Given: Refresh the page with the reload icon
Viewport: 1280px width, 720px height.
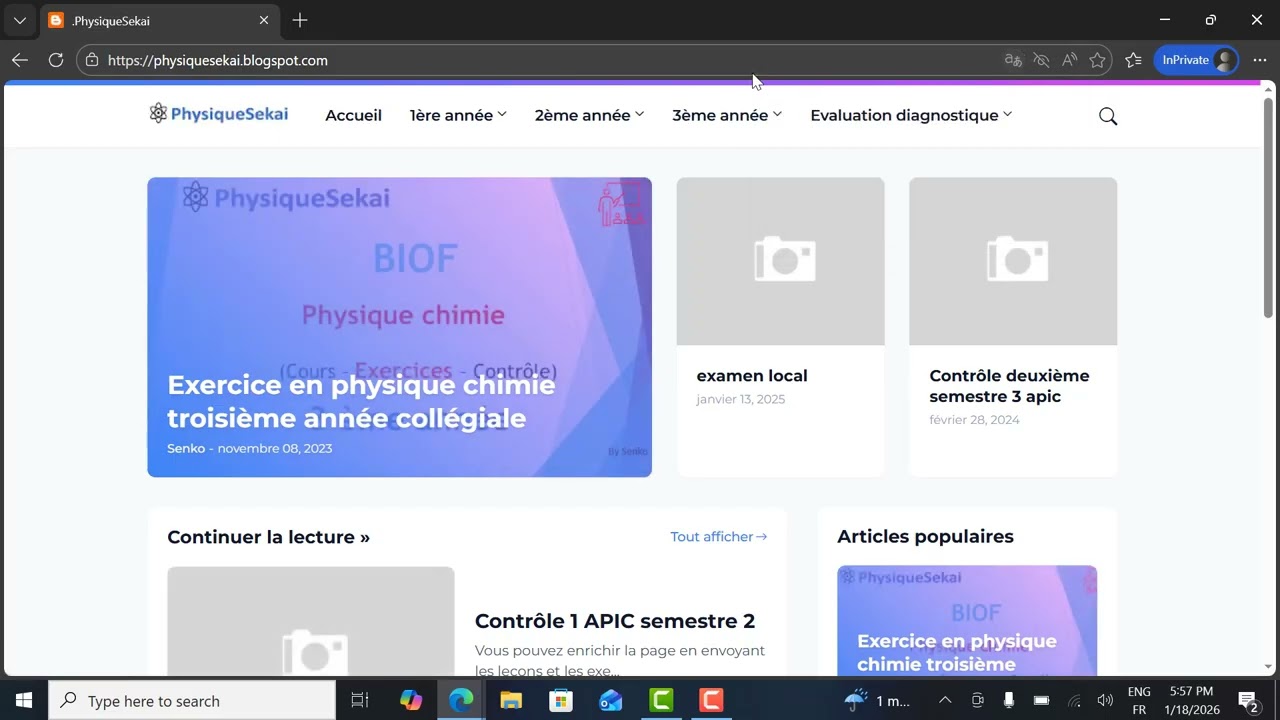Looking at the screenshot, I should pyautogui.click(x=56, y=60).
